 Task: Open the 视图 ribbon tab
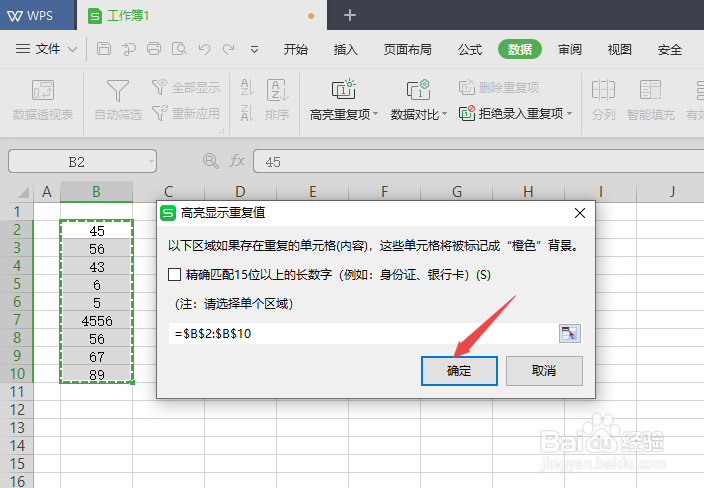point(620,49)
